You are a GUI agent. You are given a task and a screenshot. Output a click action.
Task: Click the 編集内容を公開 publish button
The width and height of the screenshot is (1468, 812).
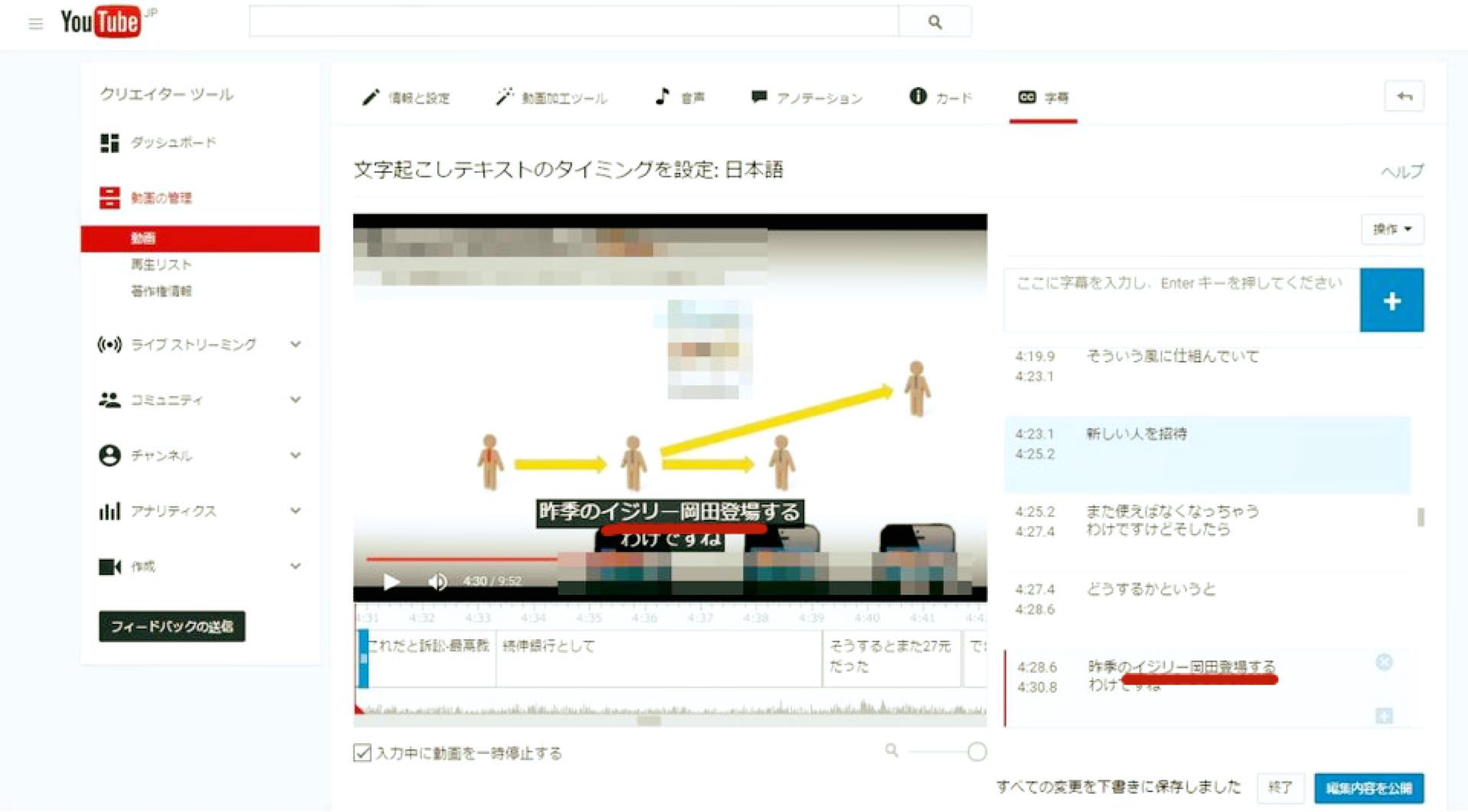(1369, 788)
